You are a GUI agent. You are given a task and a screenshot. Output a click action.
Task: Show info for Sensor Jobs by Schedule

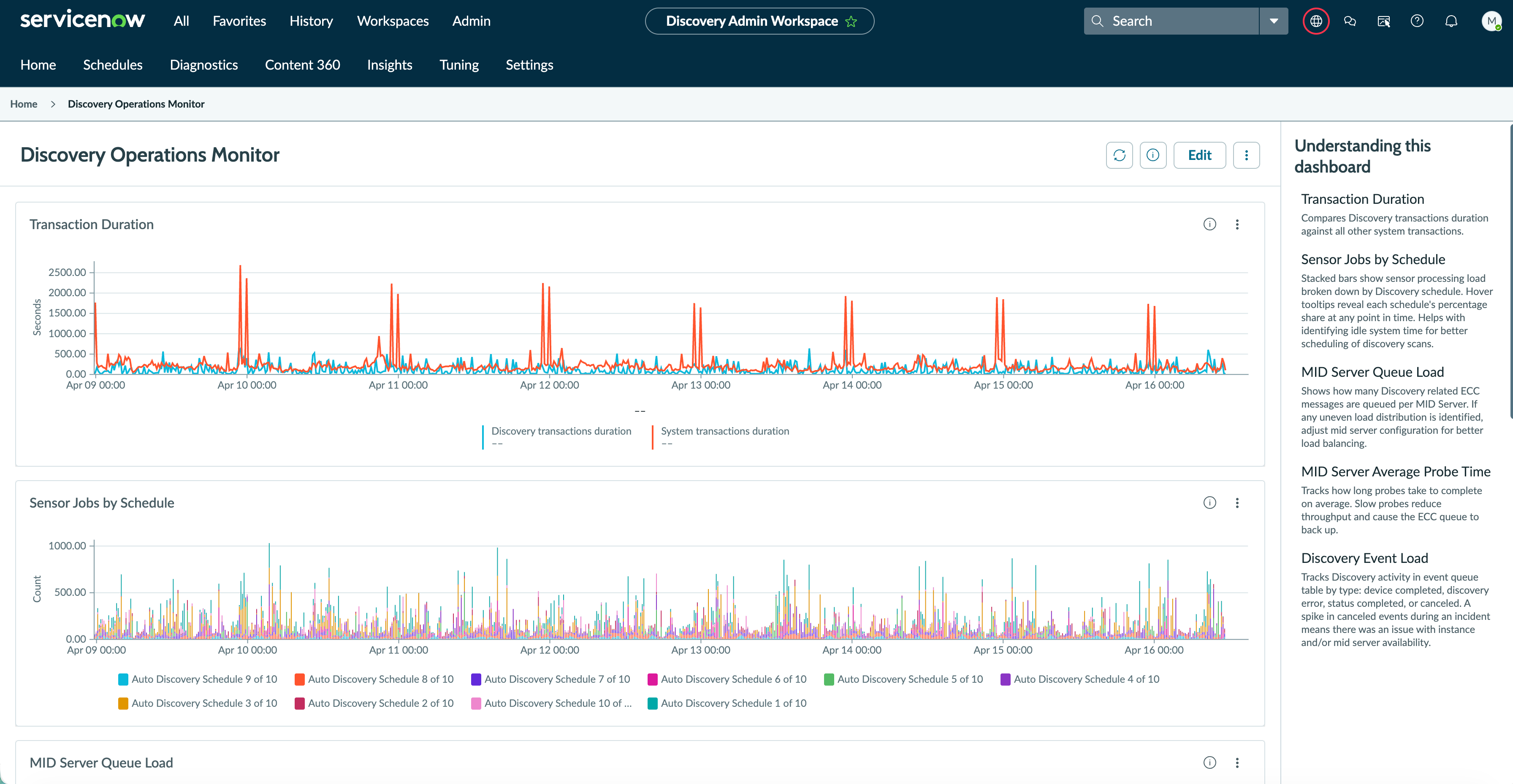point(1210,503)
